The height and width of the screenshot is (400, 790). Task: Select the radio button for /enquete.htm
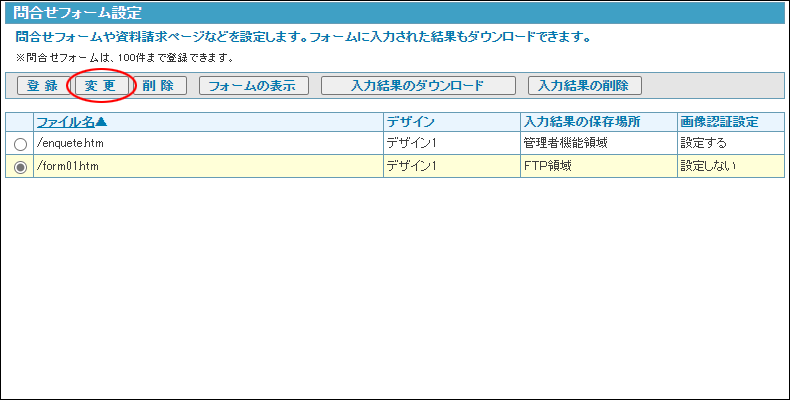[20, 144]
